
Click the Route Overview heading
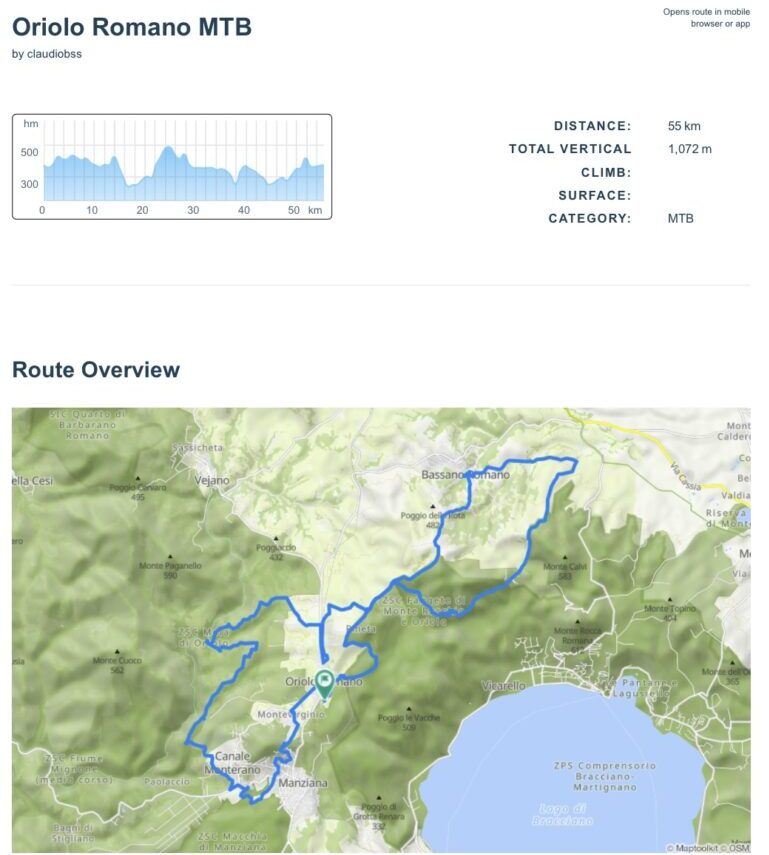(96, 370)
